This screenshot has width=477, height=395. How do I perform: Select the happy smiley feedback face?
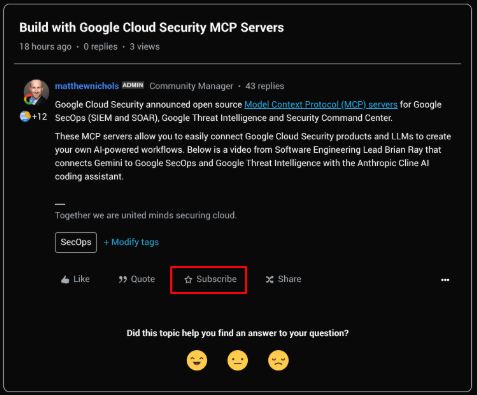197,360
